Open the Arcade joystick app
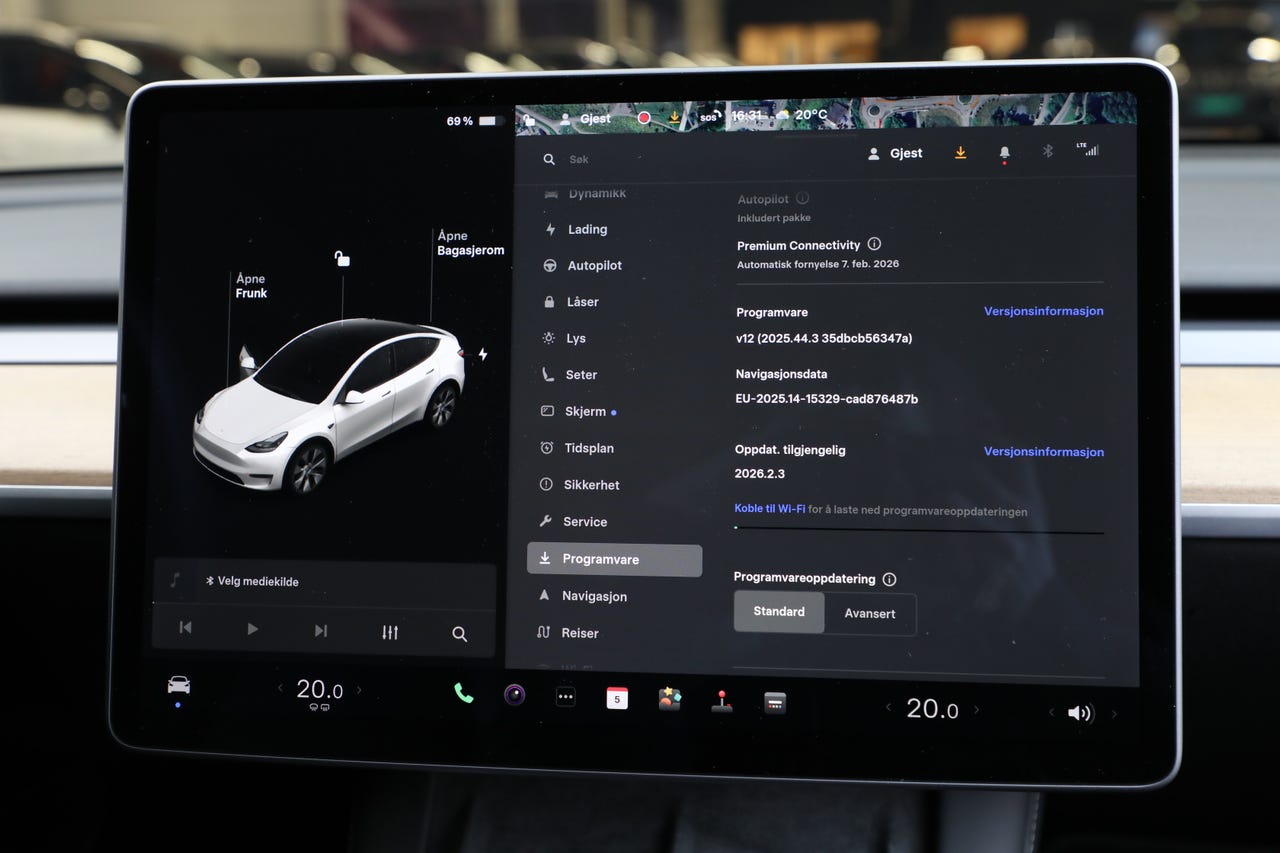This screenshot has height=853, width=1280. [721, 701]
